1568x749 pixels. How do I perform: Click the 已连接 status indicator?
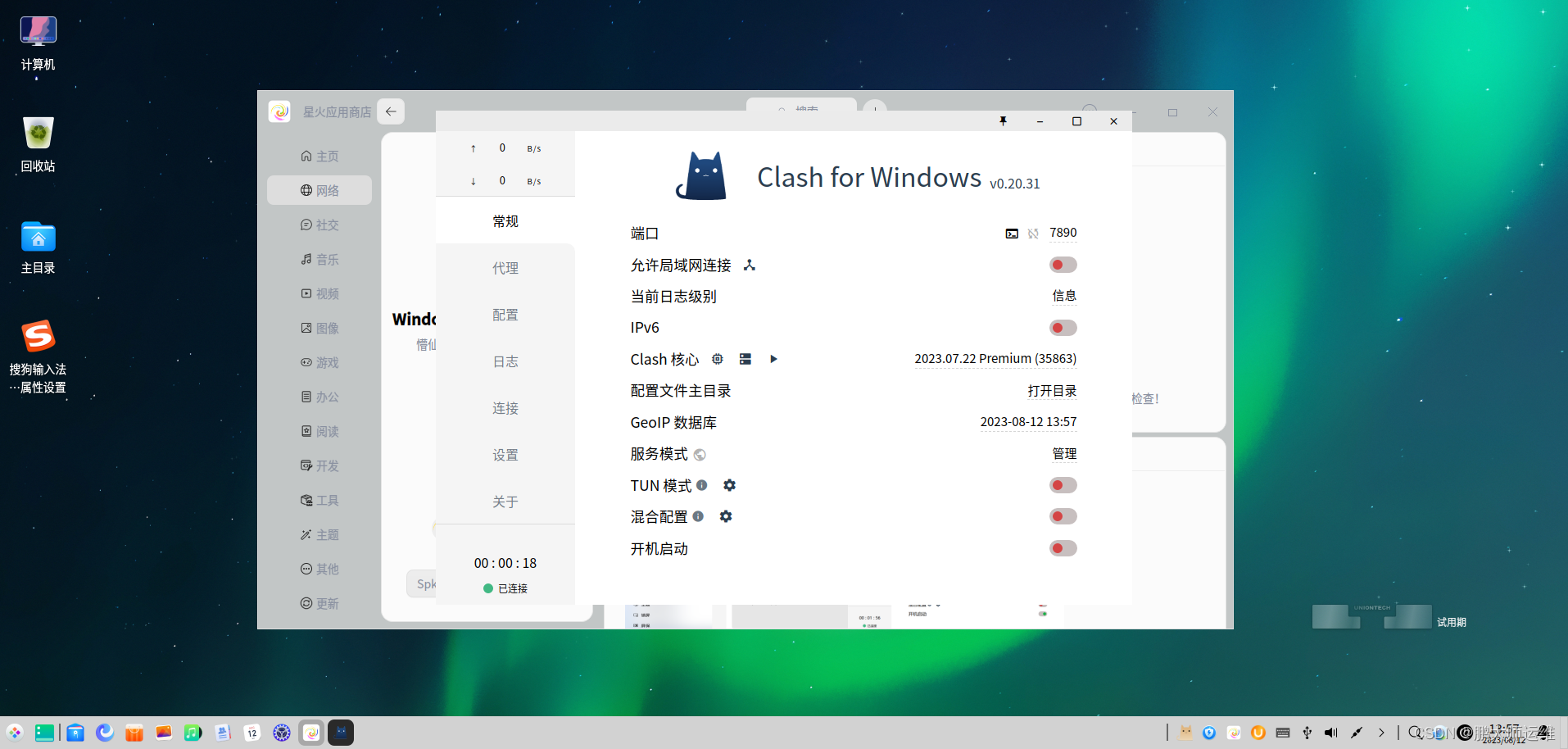coord(505,588)
